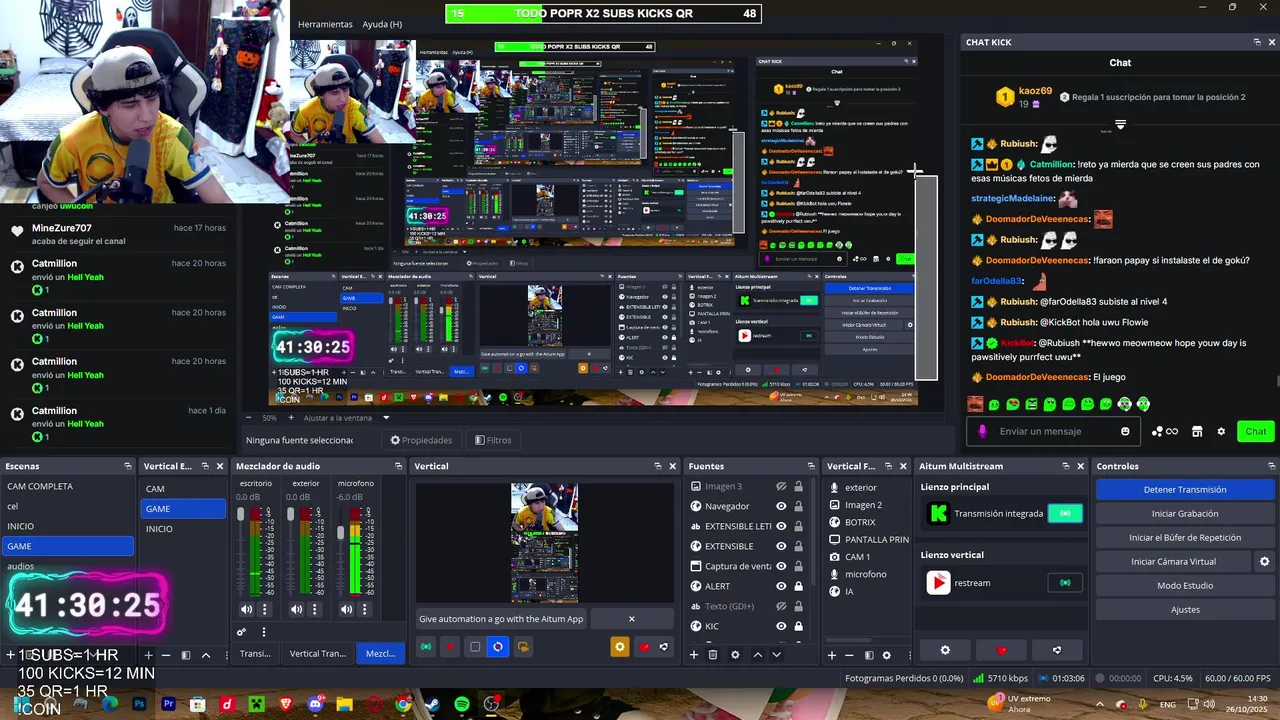The width and height of the screenshot is (1280, 720).
Task: Move scene up in Vertical Escenas
Action: (x=206, y=655)
